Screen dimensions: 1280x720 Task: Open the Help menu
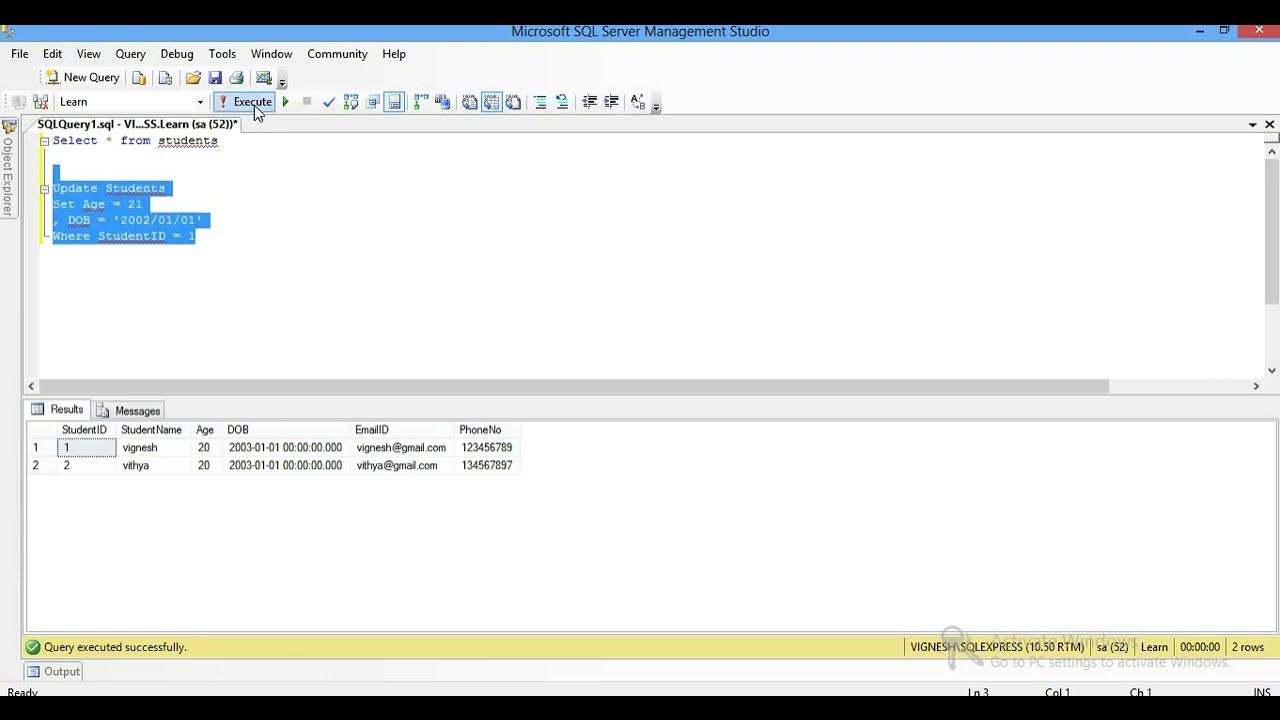pos(394,54)
